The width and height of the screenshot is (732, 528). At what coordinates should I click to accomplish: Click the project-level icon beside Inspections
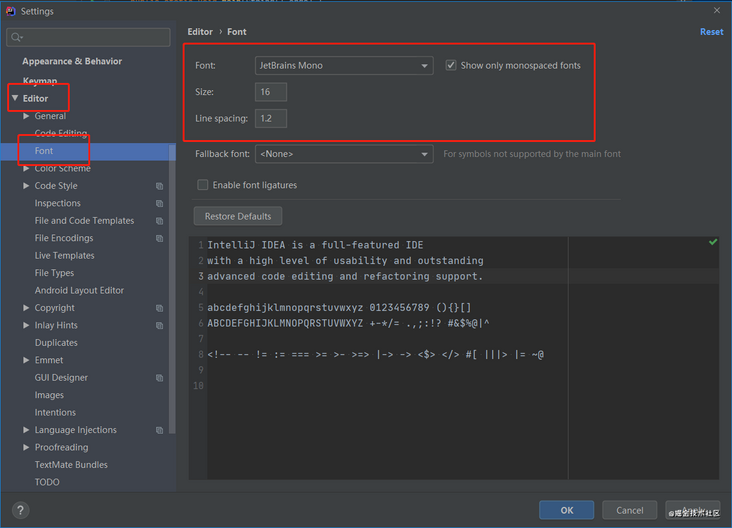[x=160, y=203]
